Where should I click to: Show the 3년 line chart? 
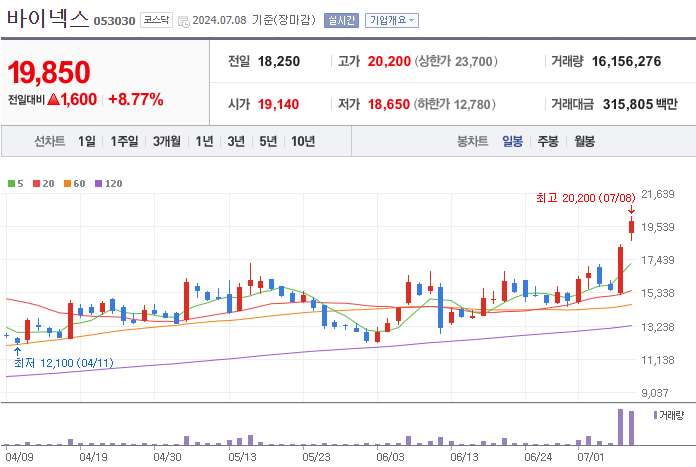[x=236, y=141]
